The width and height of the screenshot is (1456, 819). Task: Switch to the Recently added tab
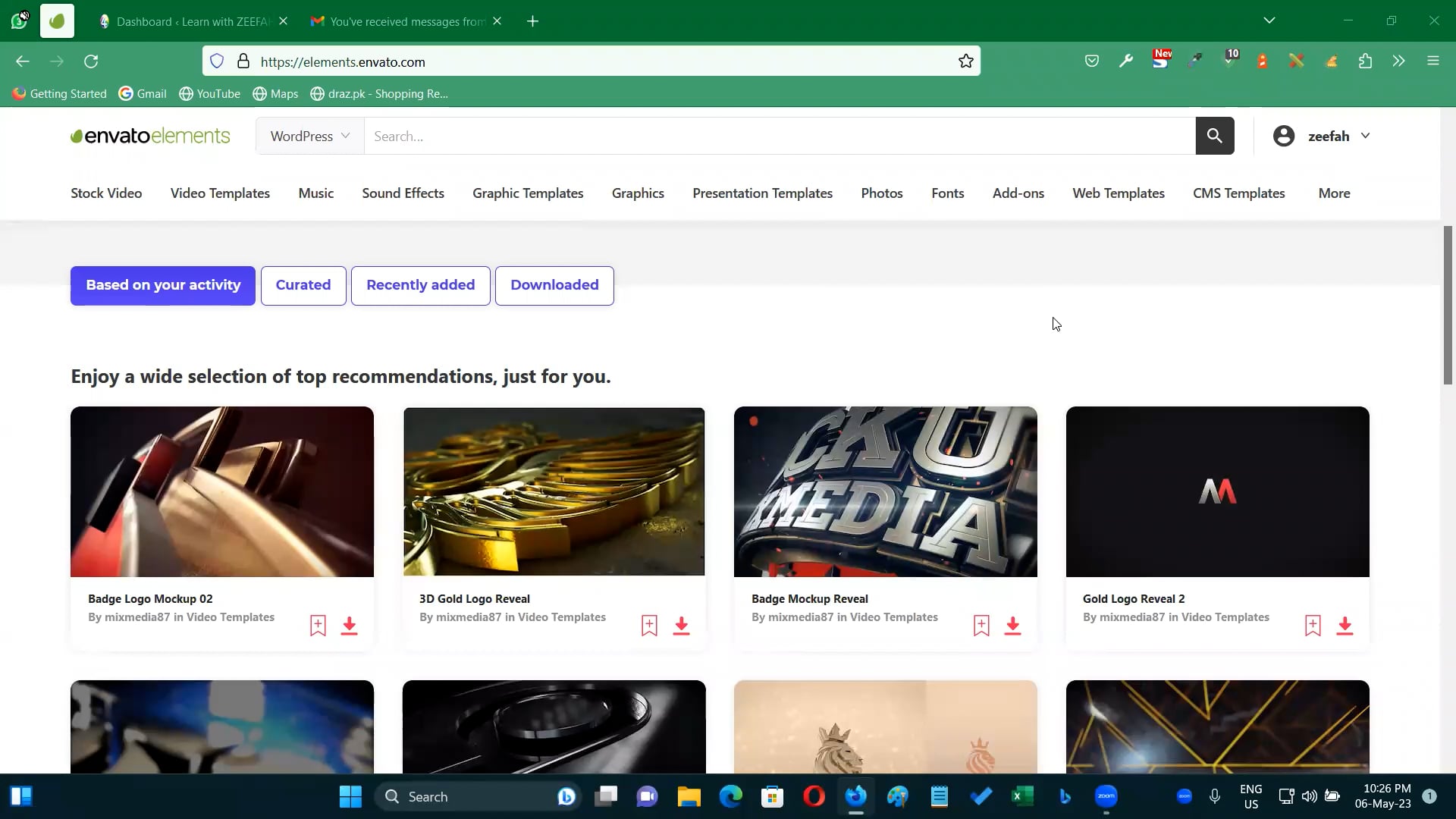click(x=420, y=285)
